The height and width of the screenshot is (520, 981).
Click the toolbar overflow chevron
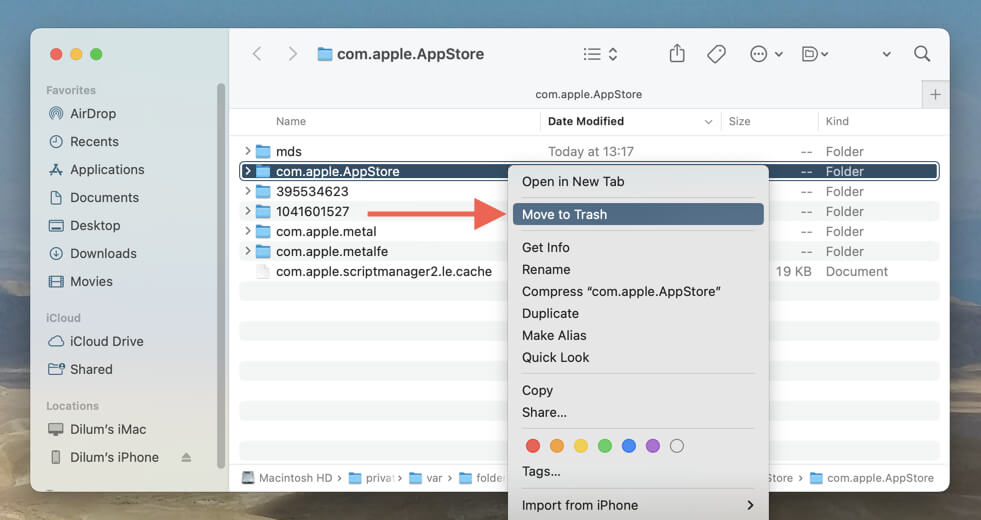pos(887,54)
